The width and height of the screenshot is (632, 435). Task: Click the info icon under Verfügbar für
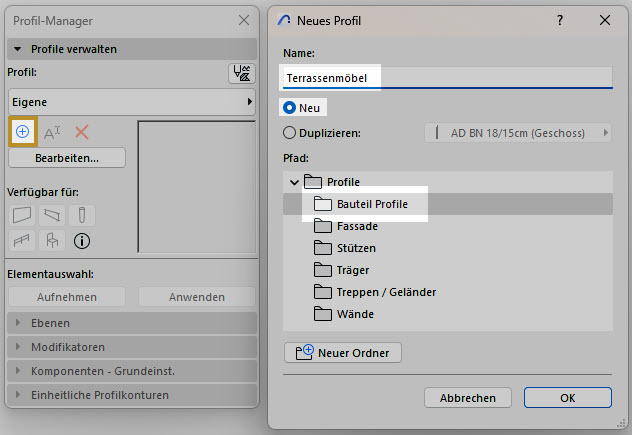point(82,241)
